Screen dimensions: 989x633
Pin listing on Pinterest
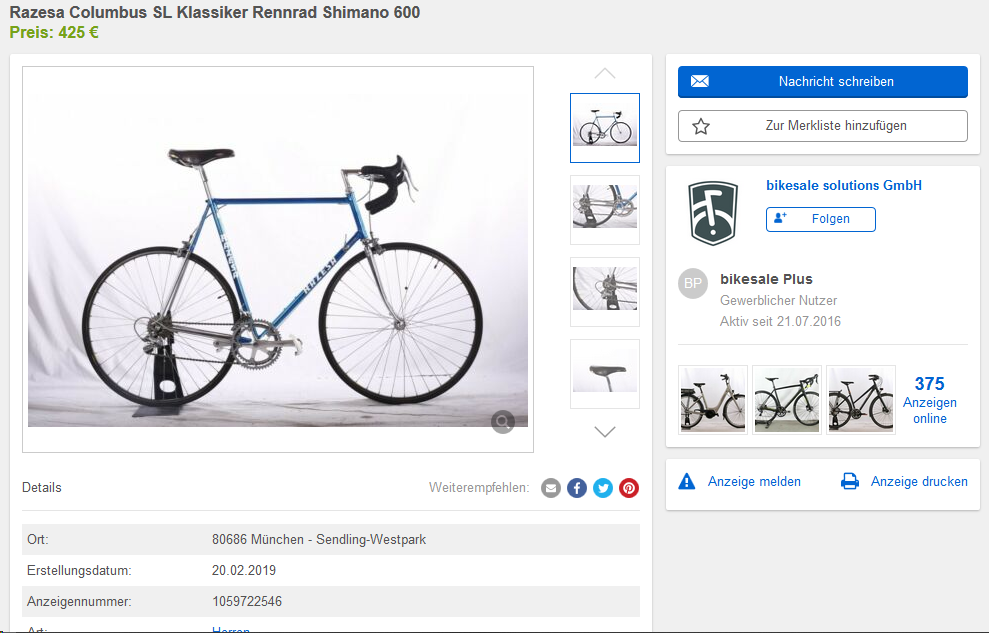coord(629,488)
